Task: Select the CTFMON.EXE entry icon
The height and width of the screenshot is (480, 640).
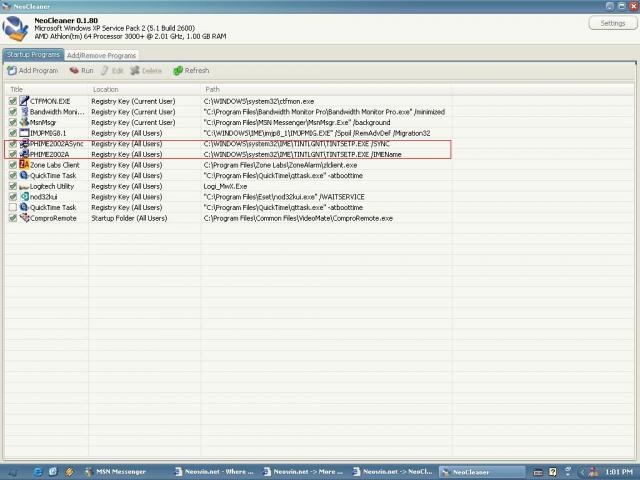Action: pos(24,101)
